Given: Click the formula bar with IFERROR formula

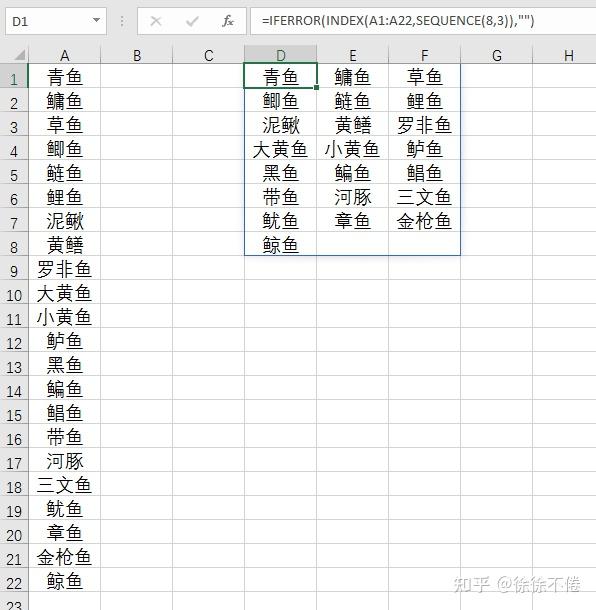Looking at the screenshot, I should (x=423, y=21).
